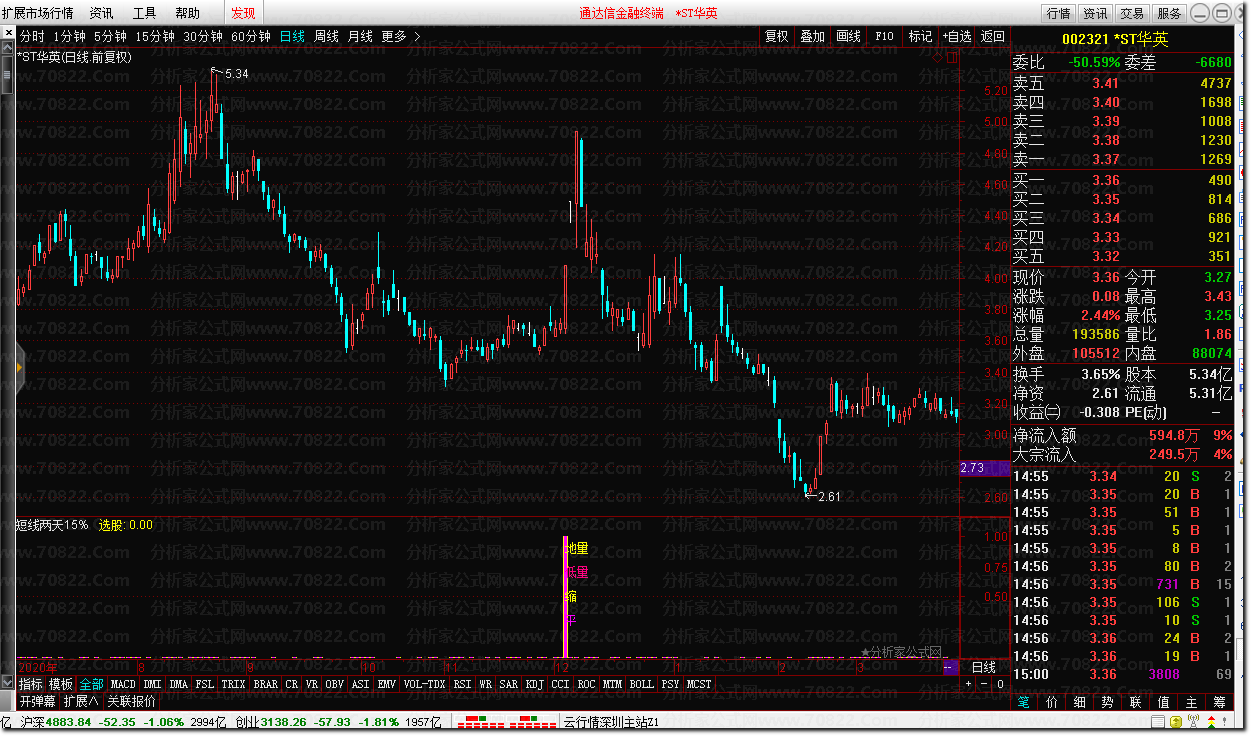Click the 返回 back button
This screenshot has height=736, width=1252.
[992, 36]
